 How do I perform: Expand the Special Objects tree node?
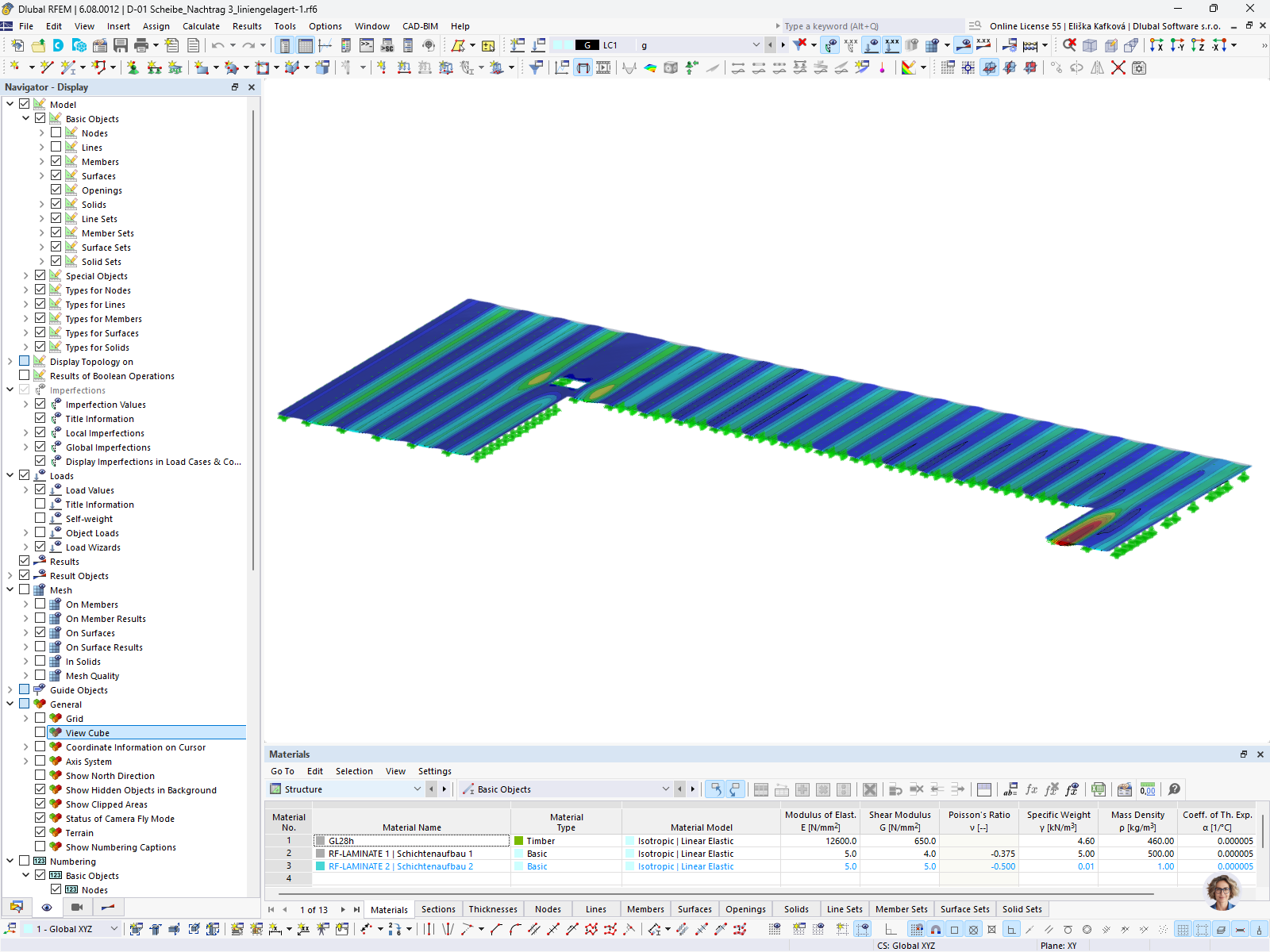click(x=25, y=275)
